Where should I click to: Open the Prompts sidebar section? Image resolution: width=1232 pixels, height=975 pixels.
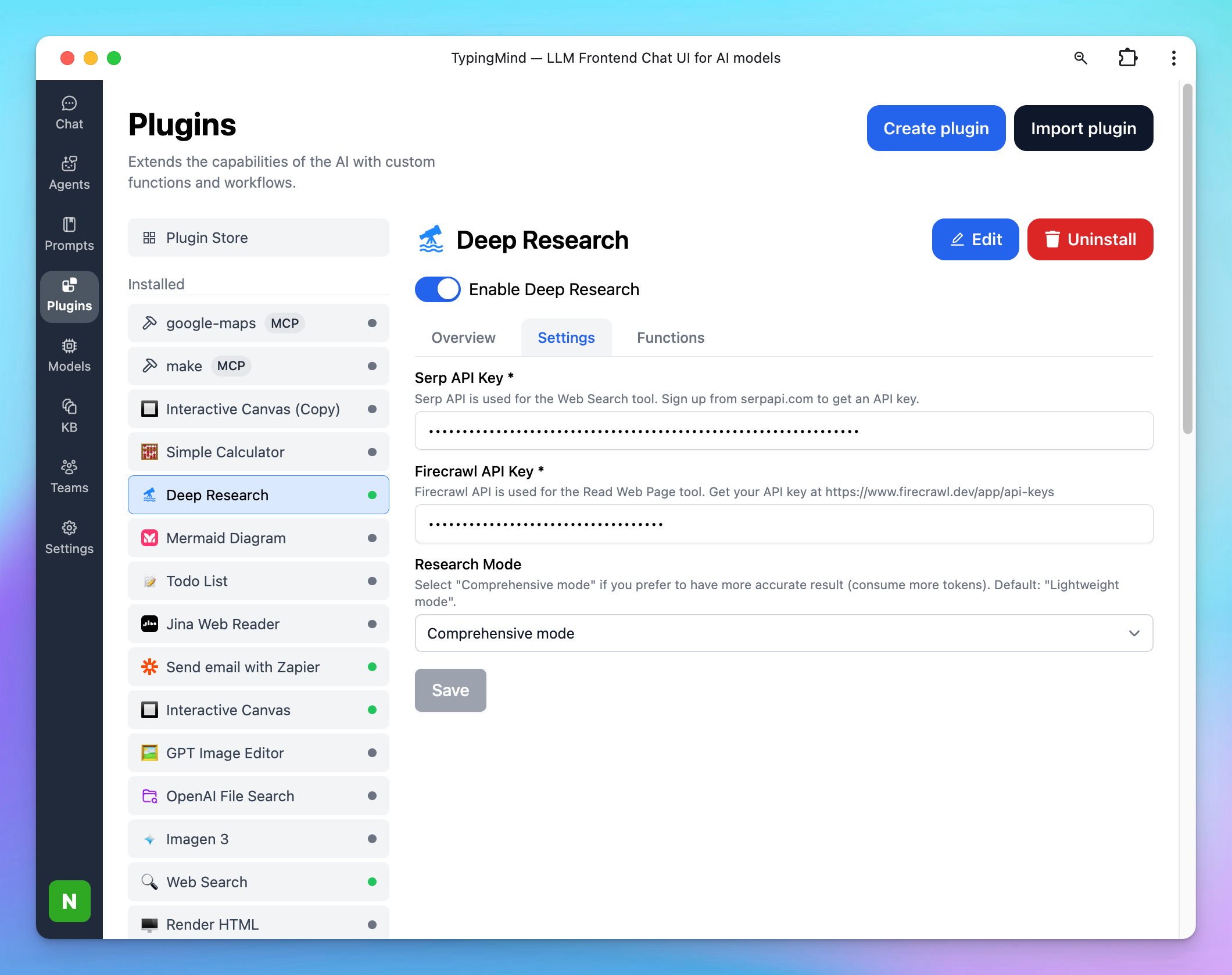pos(69,234)
